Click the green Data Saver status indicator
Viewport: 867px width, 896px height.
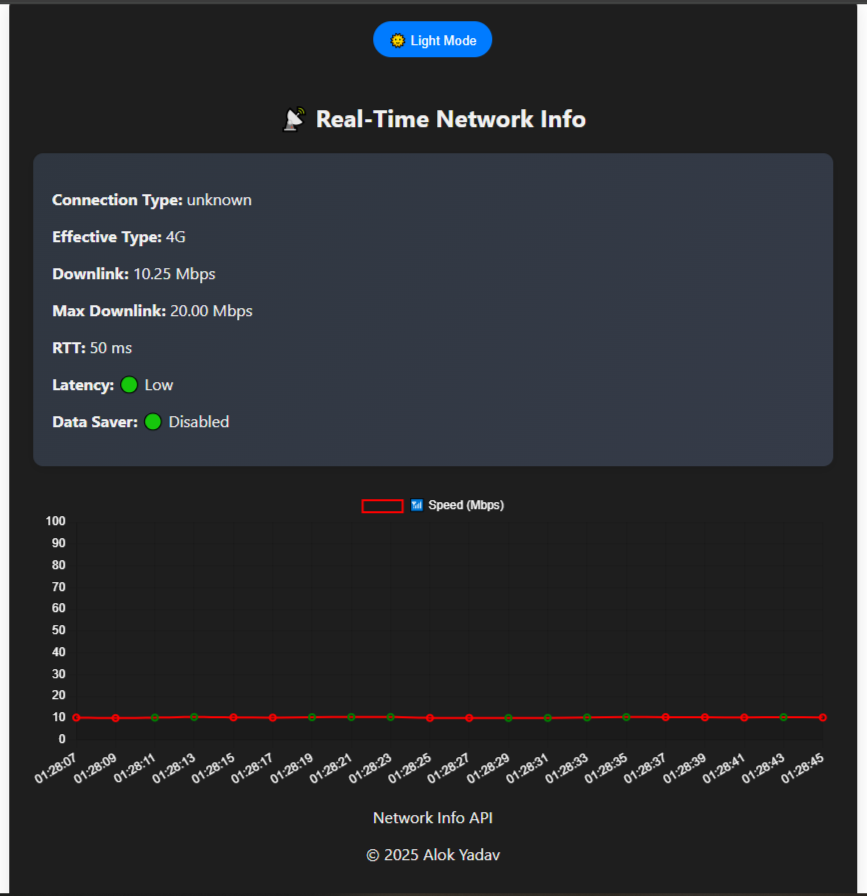153,422
